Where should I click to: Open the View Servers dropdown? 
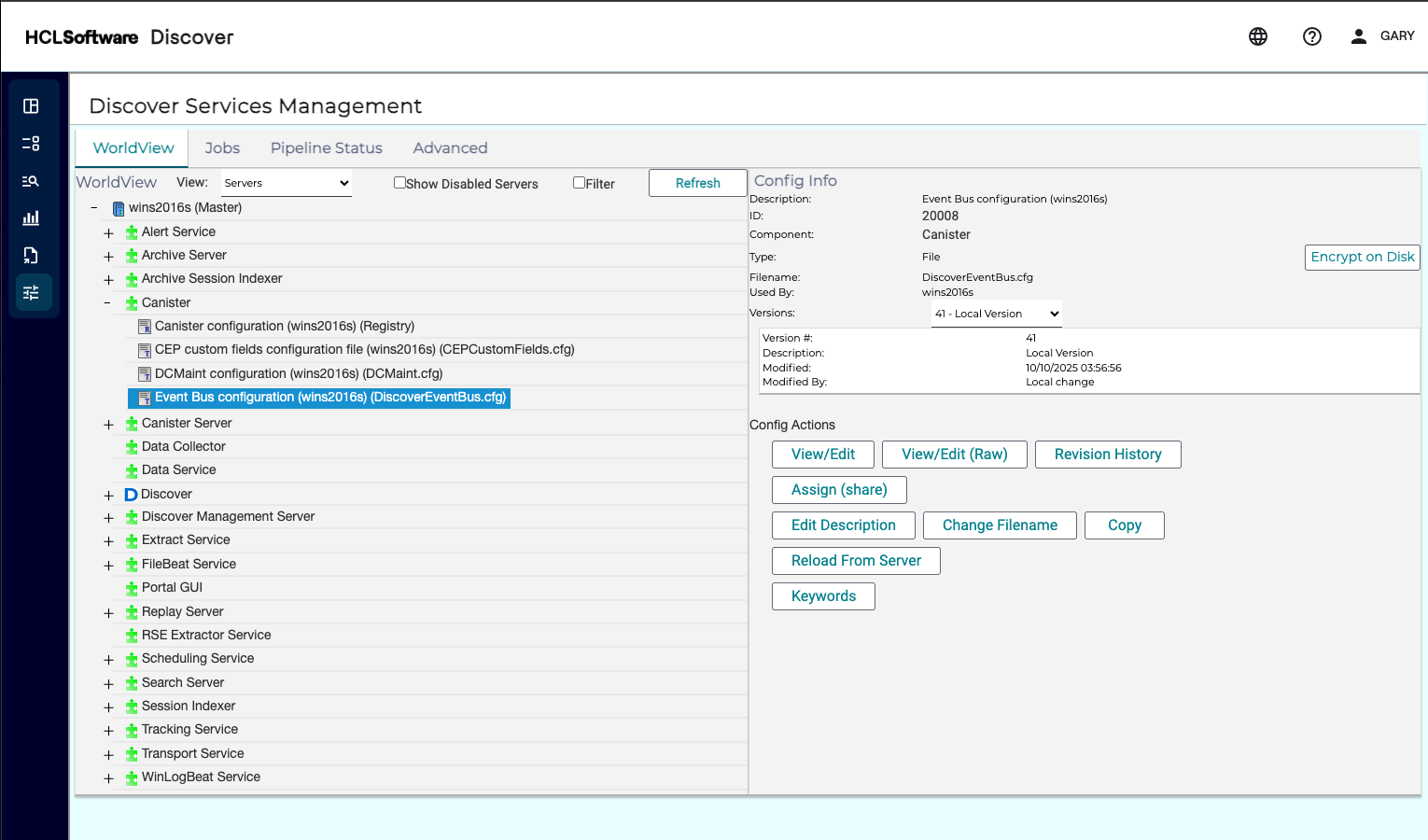pyautogui.click(x=287, y=183)
